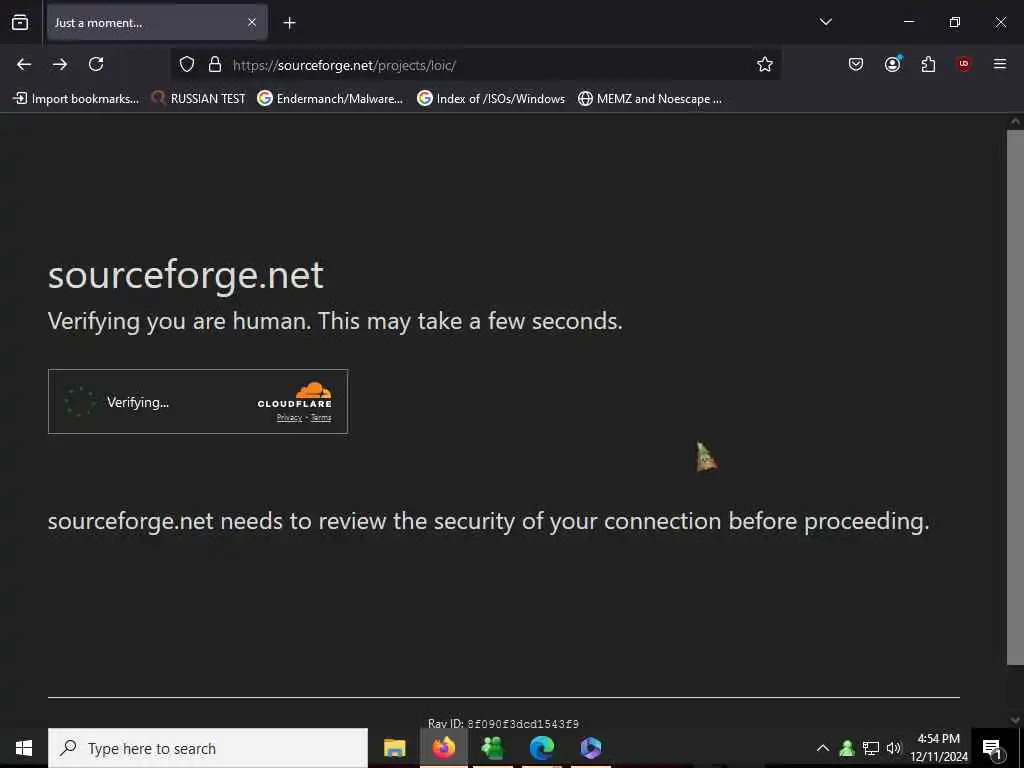This screenshot has width=1024, height=768.
Task: Click the page vertical scrollbar
Action: click(1015, 397)
